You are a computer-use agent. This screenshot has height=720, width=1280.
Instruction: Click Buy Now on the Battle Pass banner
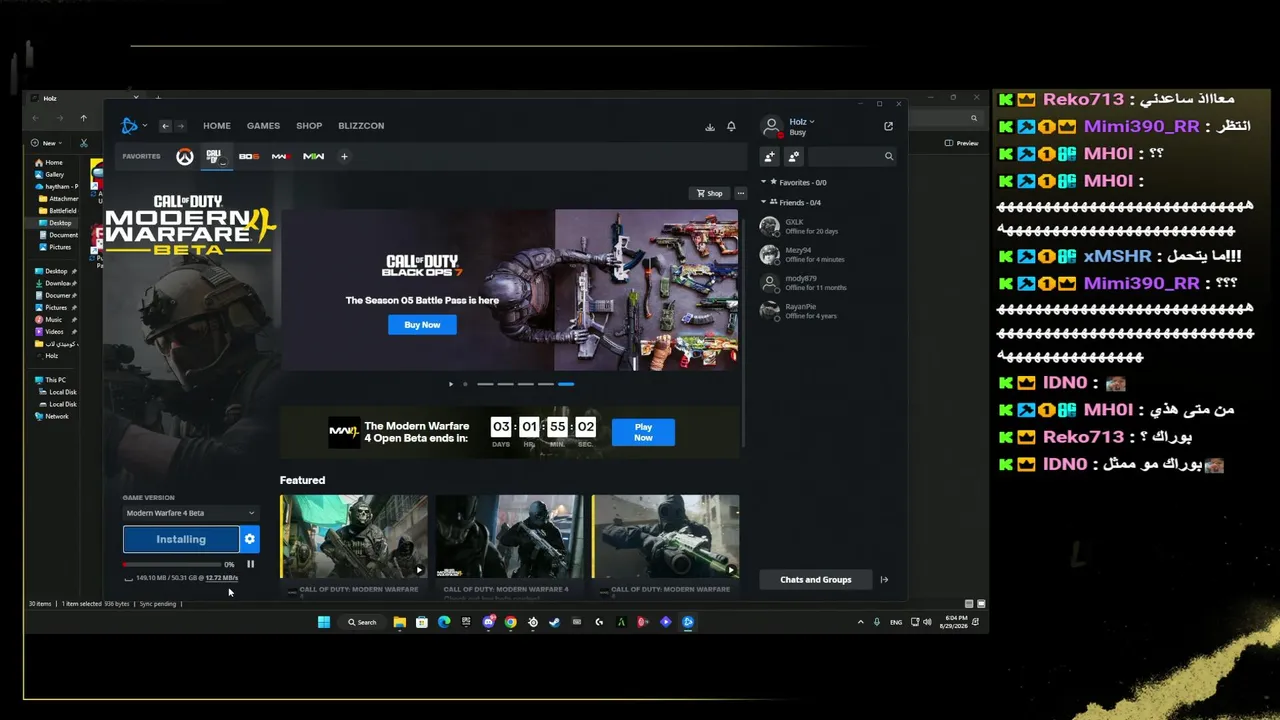(x=422, y=325)
